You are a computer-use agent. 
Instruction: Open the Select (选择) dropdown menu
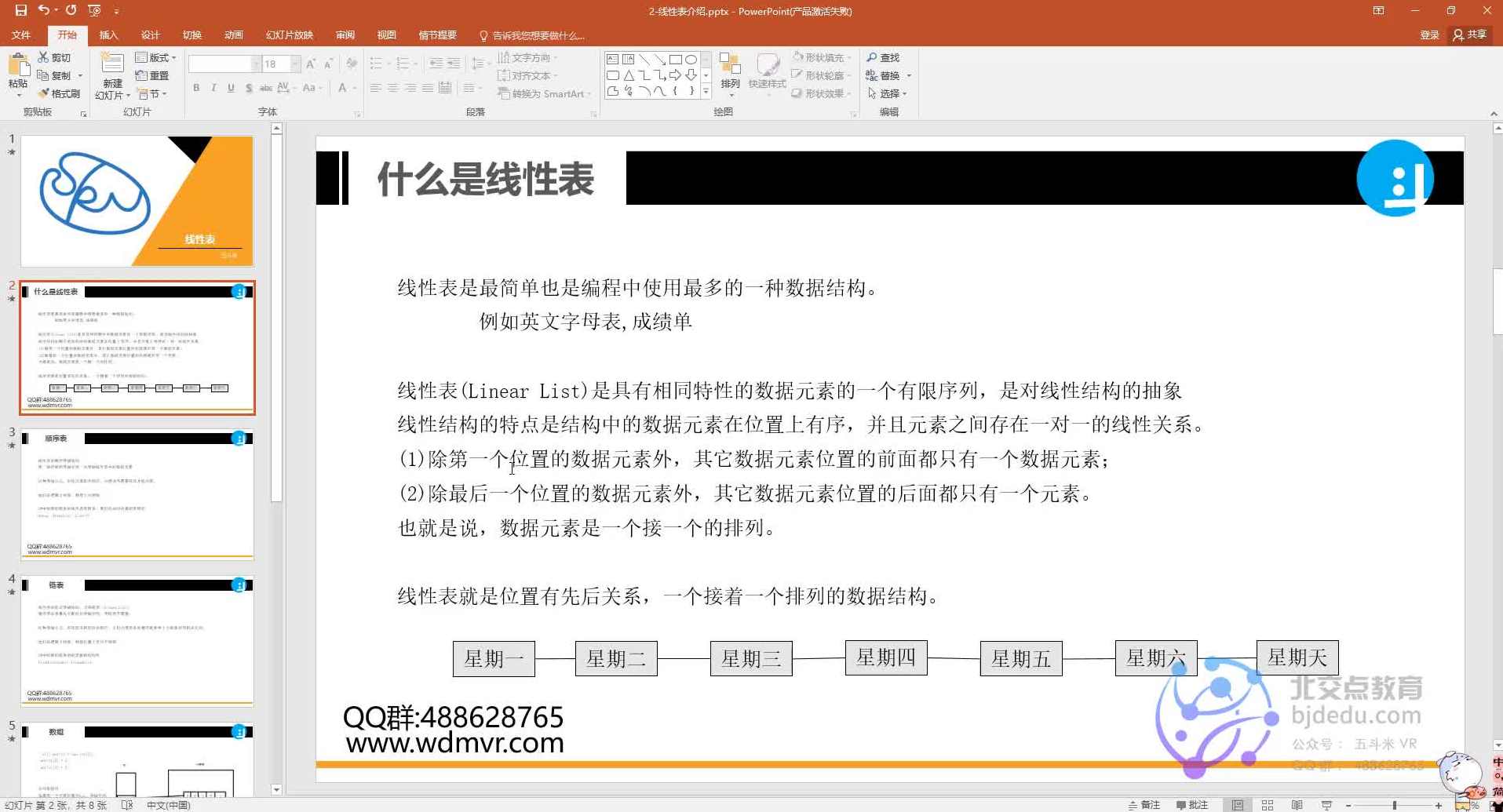click(890, 93)
